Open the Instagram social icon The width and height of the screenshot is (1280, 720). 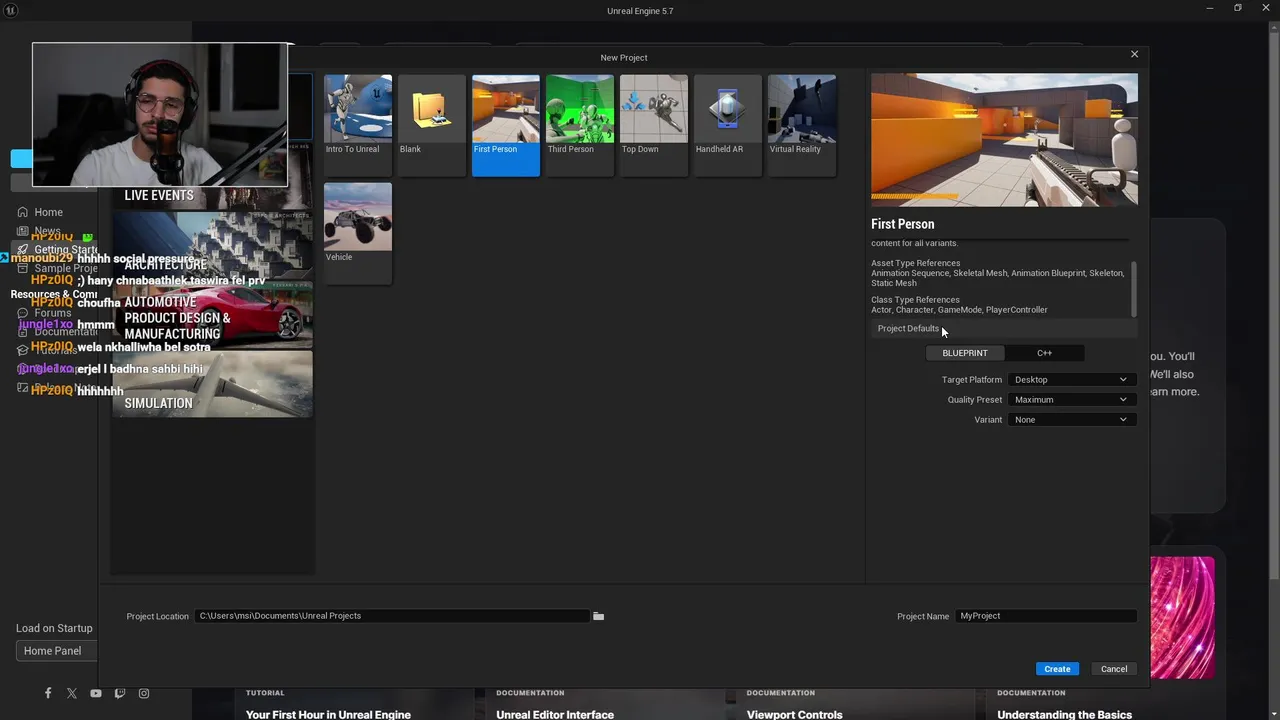pos(144,693)
